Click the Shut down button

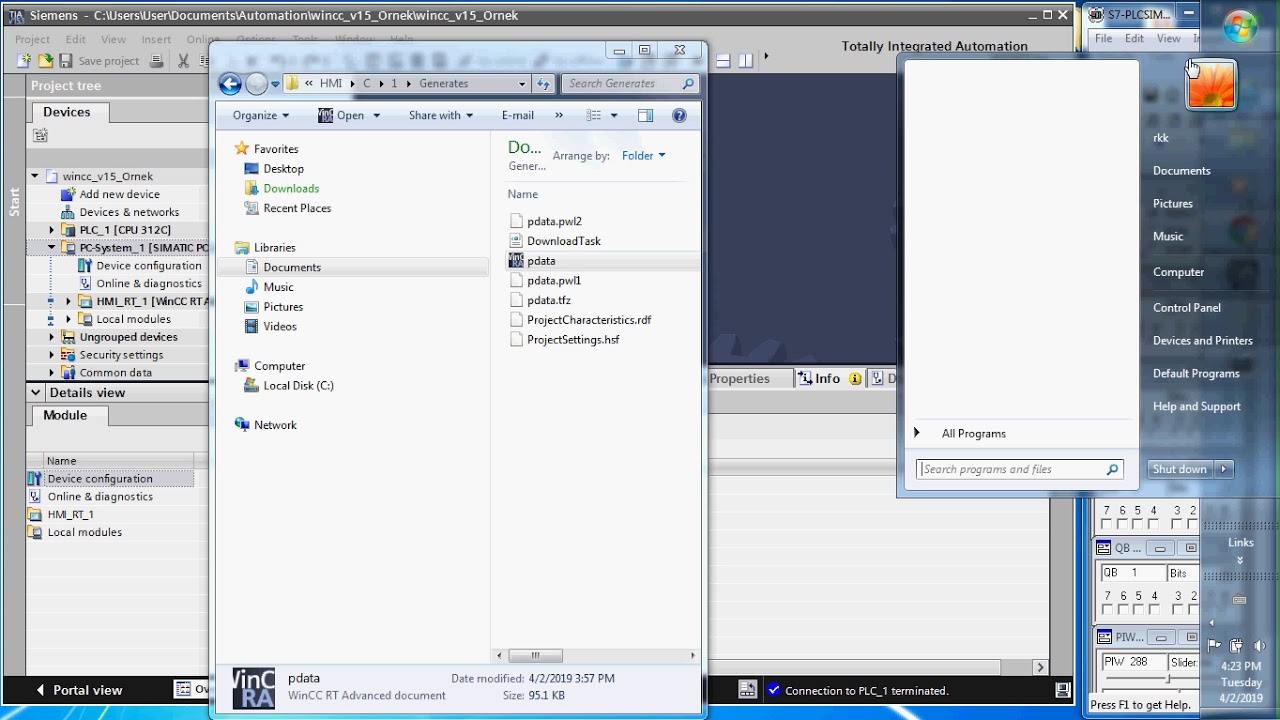1179,469
